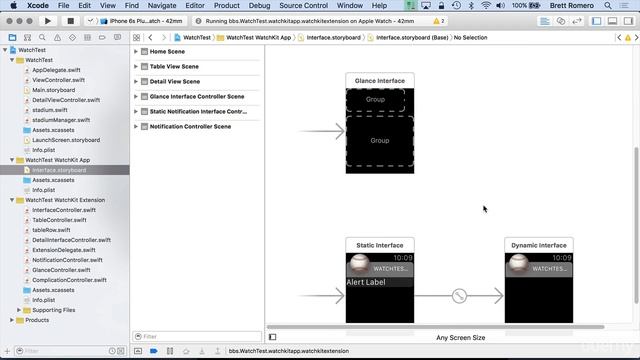Expand the Notification Controller Scene

136,127
